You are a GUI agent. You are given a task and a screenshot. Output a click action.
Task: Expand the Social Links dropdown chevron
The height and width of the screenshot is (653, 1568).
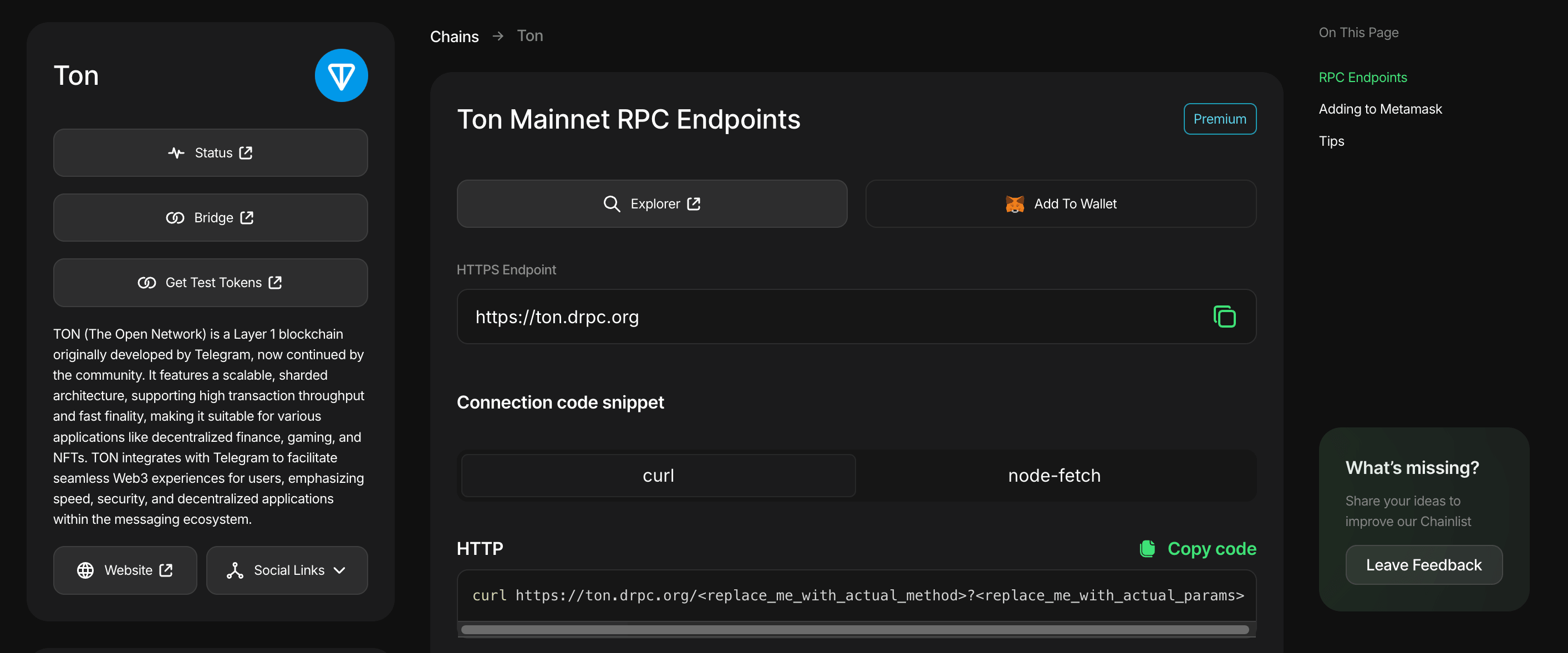[x=340, y=570]
